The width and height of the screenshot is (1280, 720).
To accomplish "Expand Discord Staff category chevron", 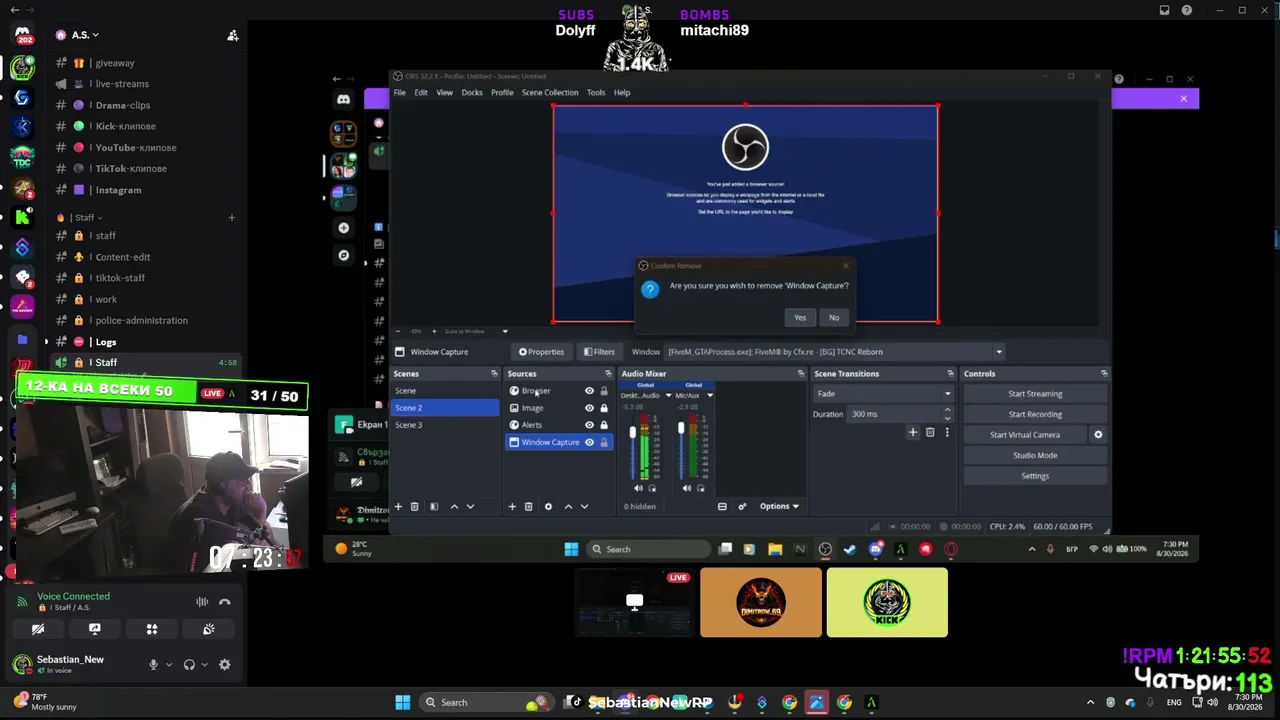I will coord(99,217).
